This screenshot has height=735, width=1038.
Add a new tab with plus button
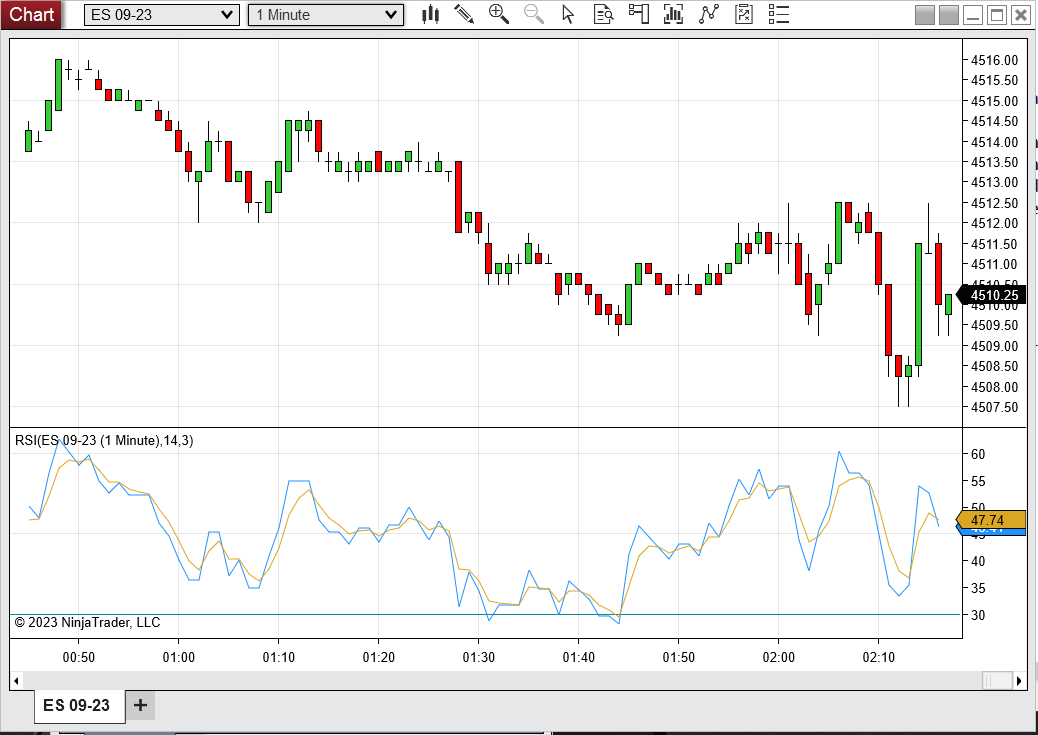[140, 705]
